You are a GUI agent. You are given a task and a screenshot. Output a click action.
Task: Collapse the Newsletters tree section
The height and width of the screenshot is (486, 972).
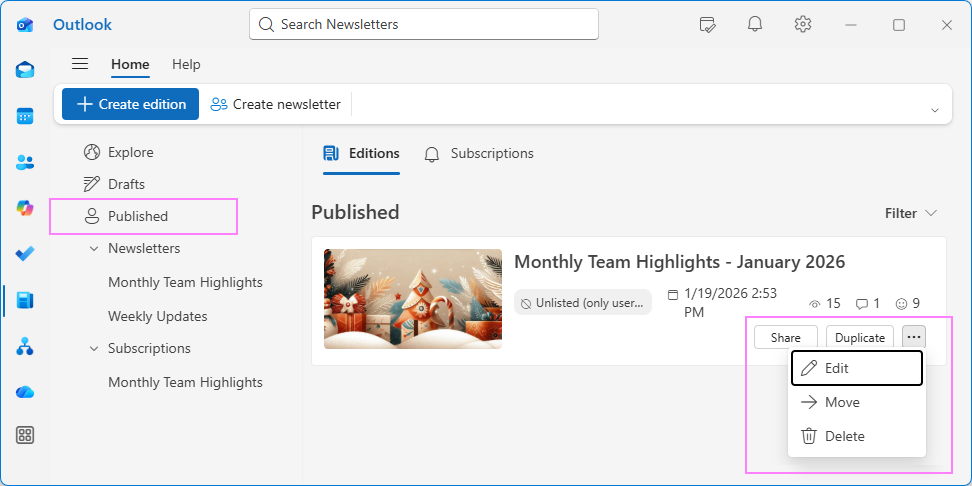tap(94, 249)
